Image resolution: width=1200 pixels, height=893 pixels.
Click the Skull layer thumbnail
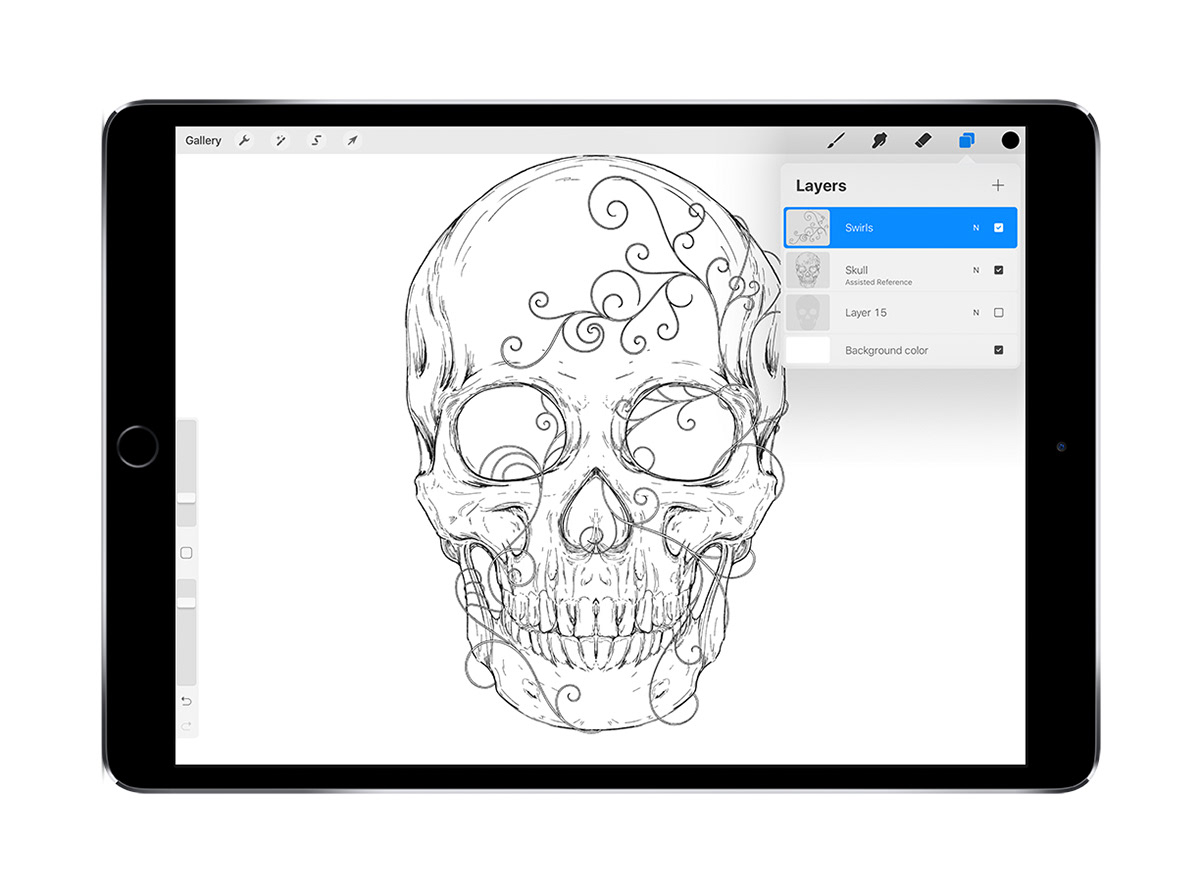(x=808, y=270)
